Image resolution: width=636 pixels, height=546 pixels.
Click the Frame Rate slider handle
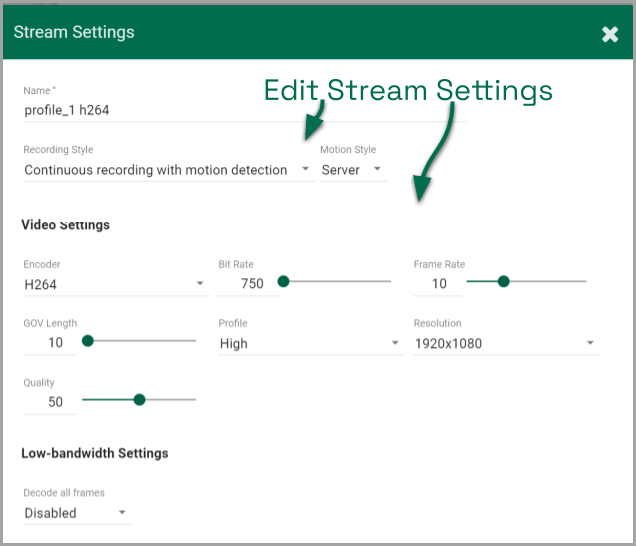click(503, 282)
